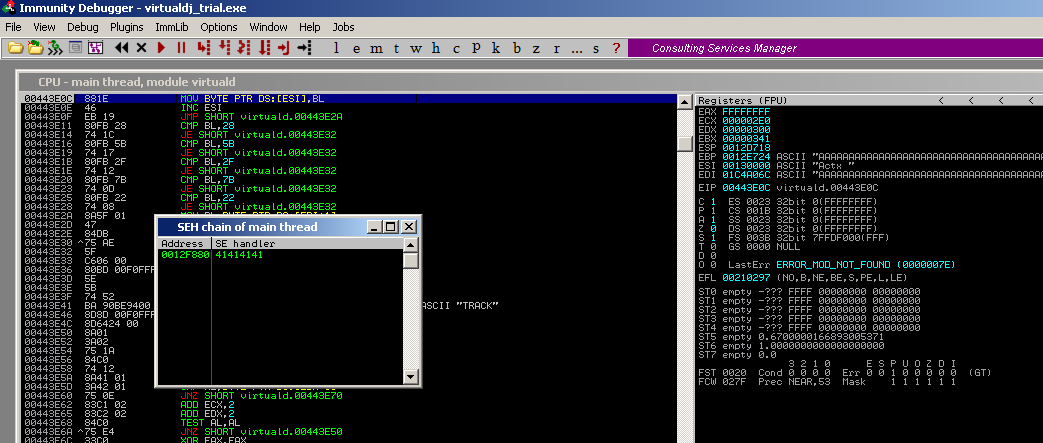Maximize the SEH chain window
The width and height of the screenshot is (1043, 443).
coord(391,227)
